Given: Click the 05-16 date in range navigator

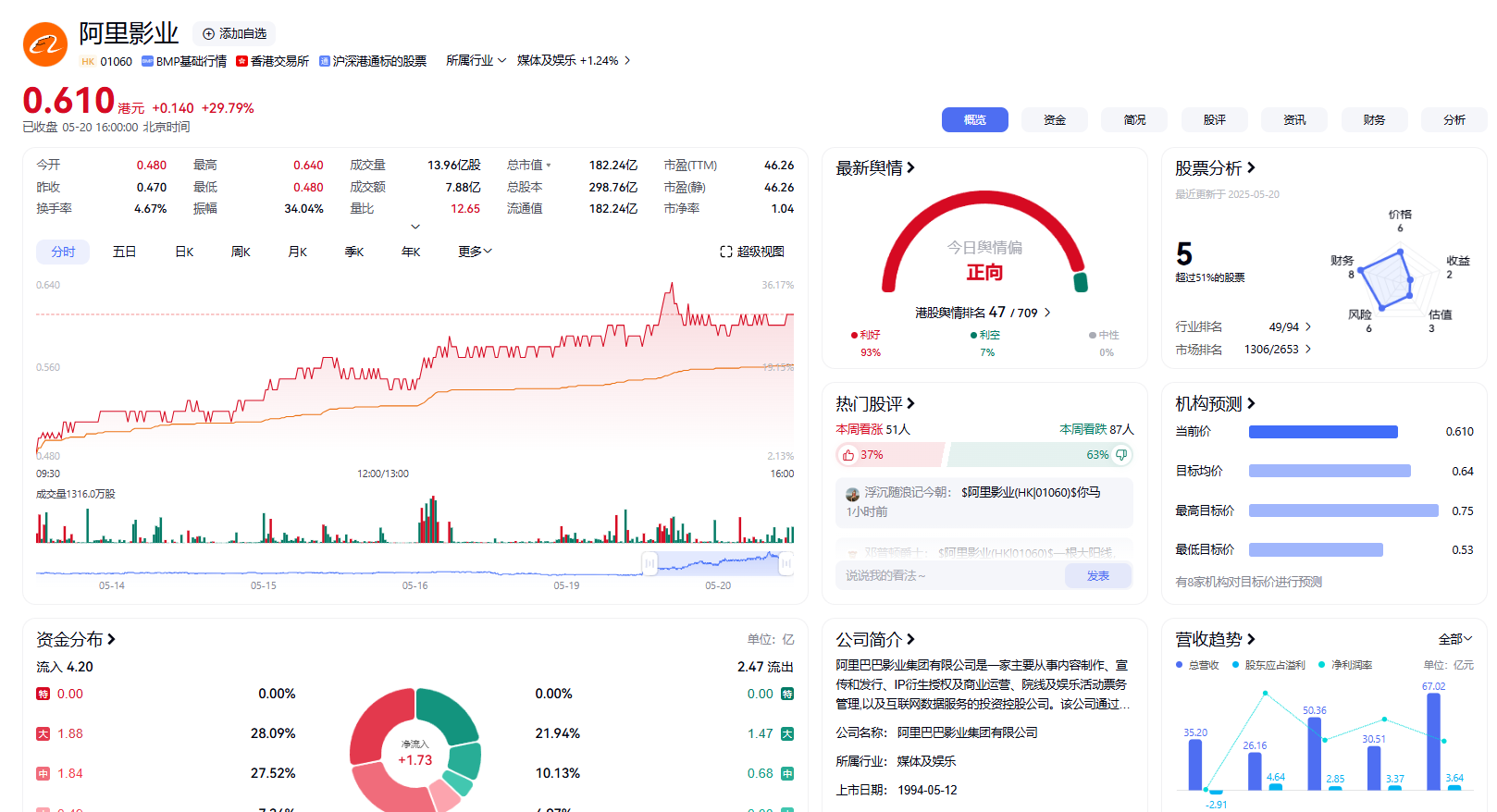Looking at the screenshot, I should (x=414, y=585).
